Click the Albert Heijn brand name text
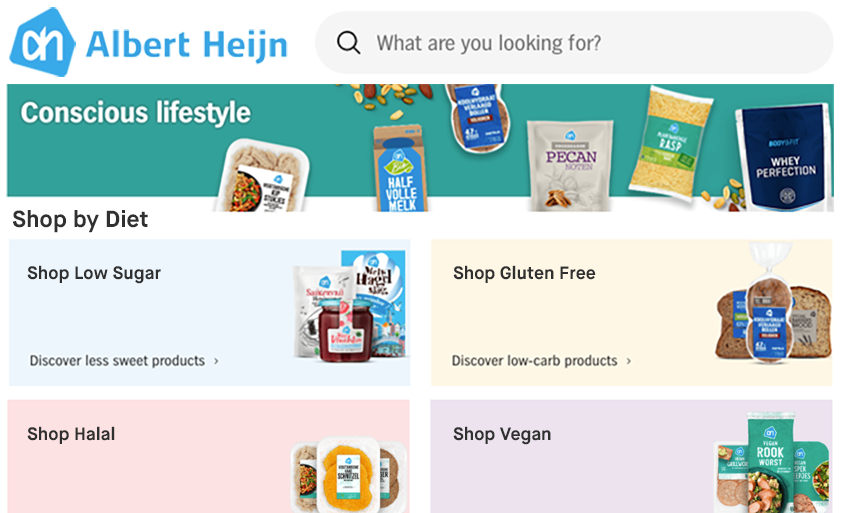The width and height of the screenshot is (844, 513). pyautogui.click(x=187, y=43)
